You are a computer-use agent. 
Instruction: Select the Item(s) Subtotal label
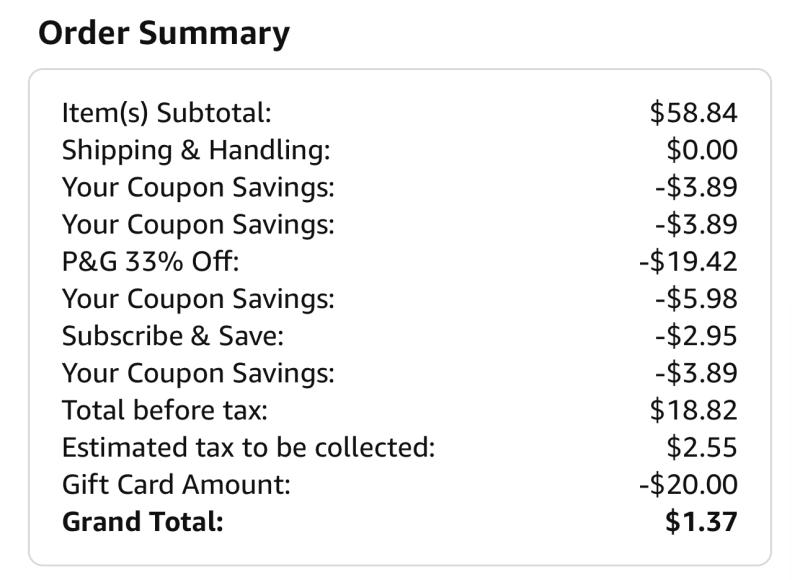tap(166, 113)
